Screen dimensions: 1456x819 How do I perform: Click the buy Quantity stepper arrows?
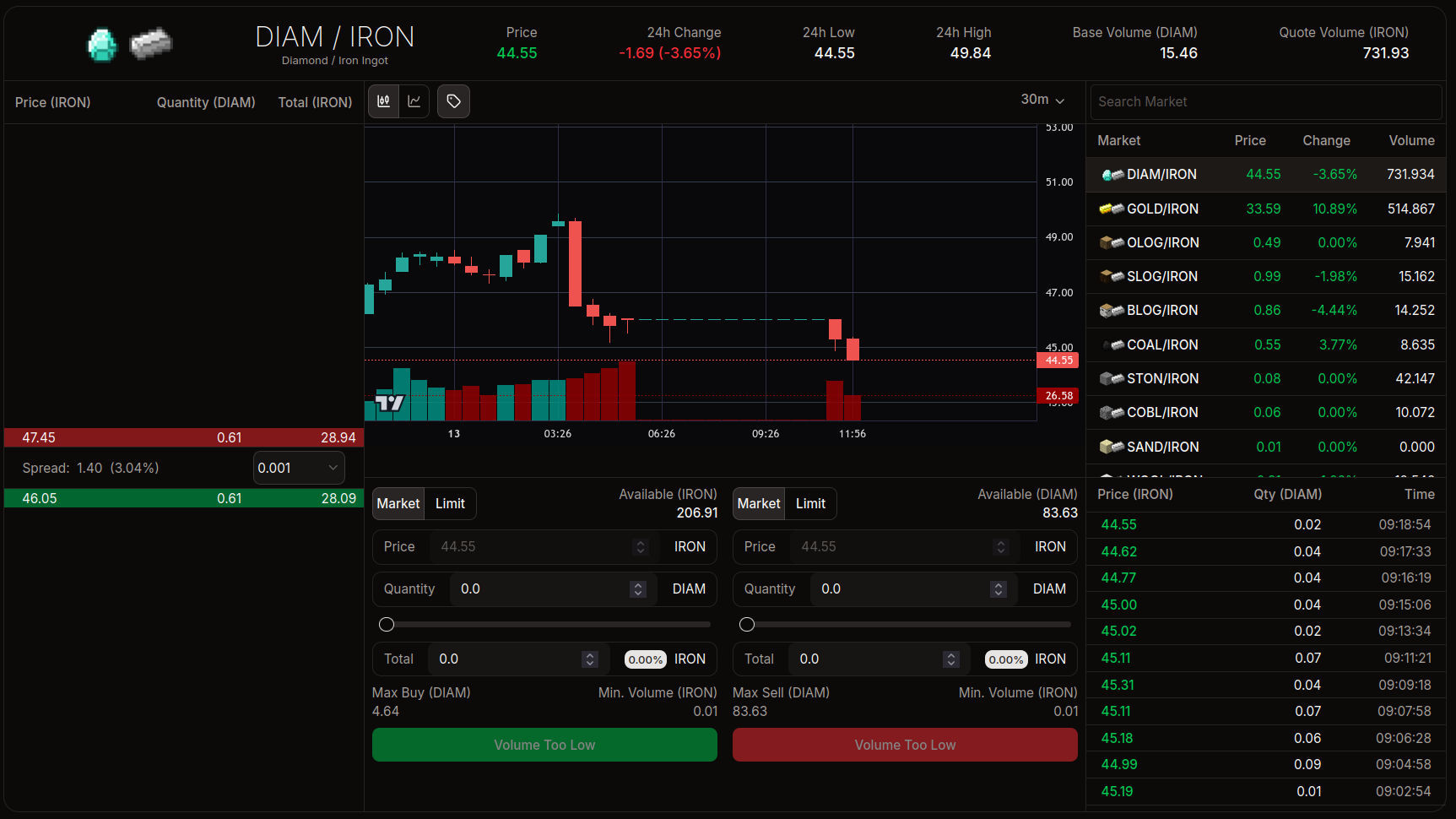pos(638,589)
